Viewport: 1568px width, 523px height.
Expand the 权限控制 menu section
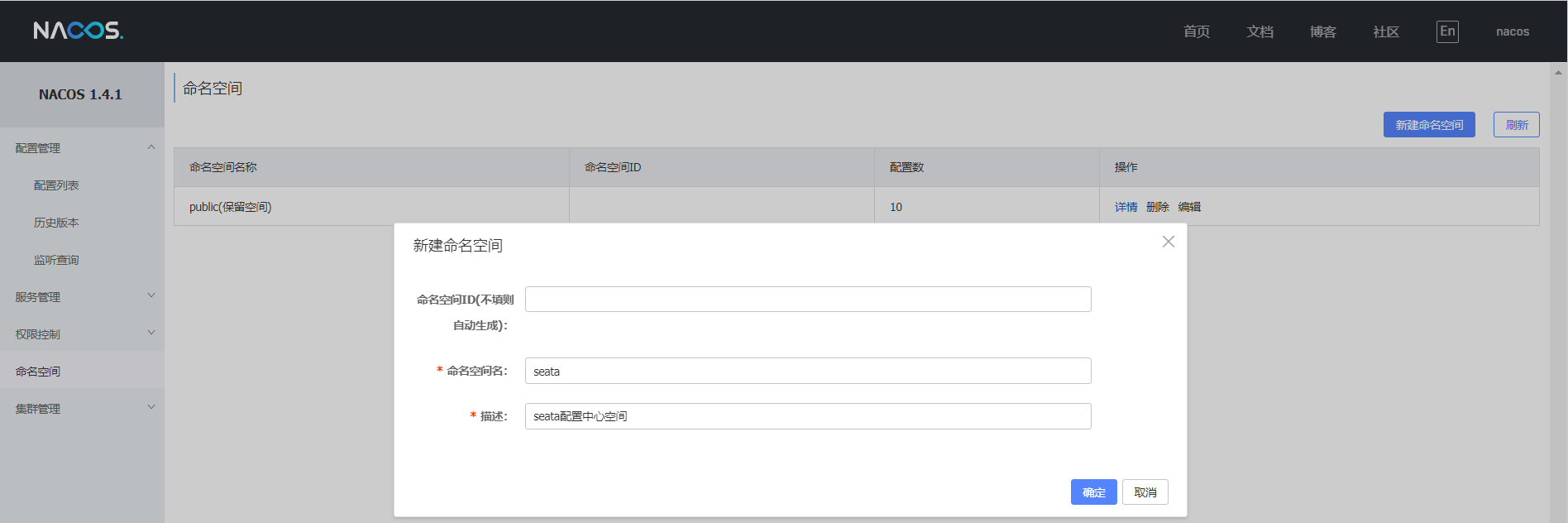click(x=151, y=333)
